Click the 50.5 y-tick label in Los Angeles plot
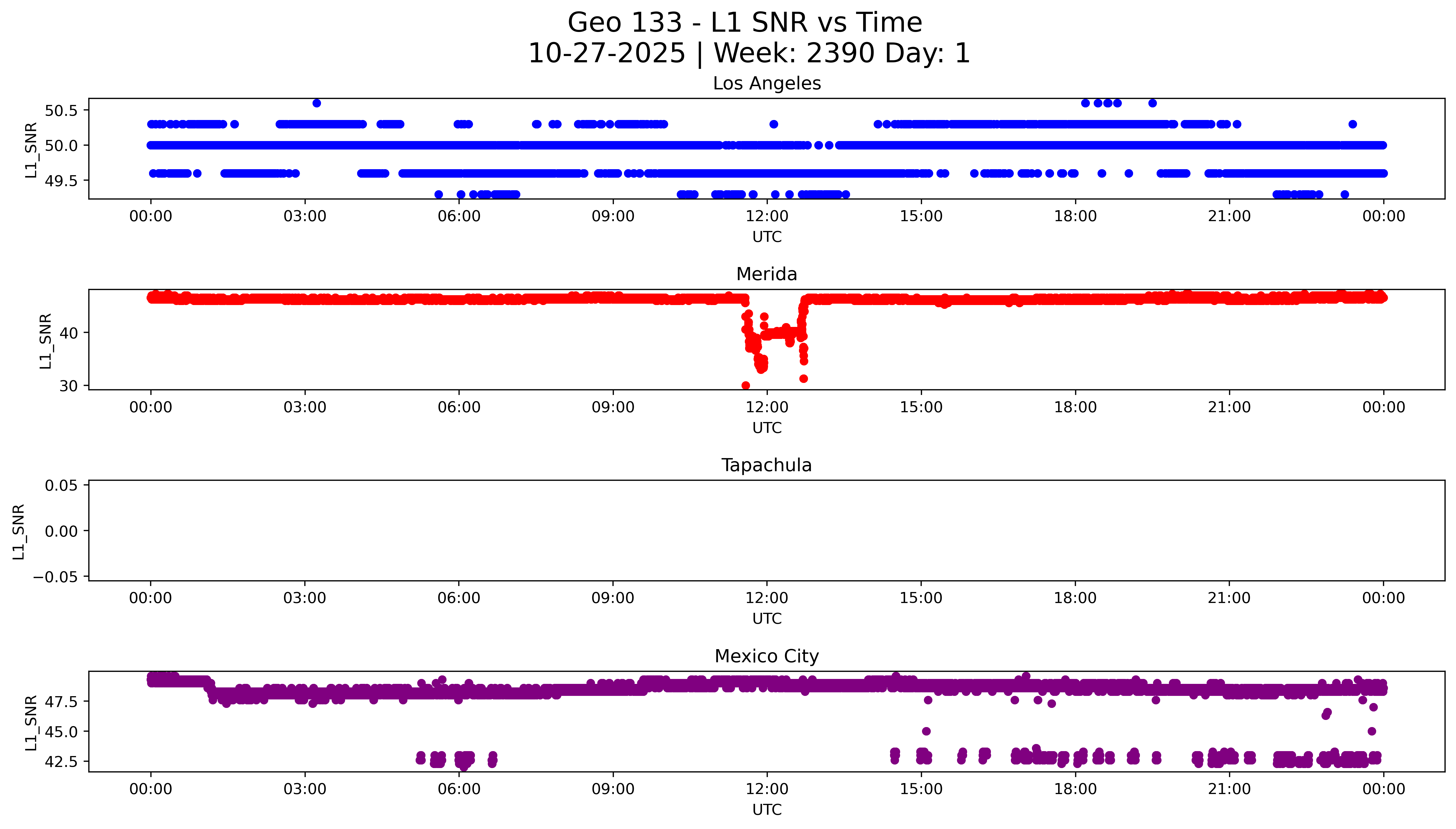 coord(61,110)
